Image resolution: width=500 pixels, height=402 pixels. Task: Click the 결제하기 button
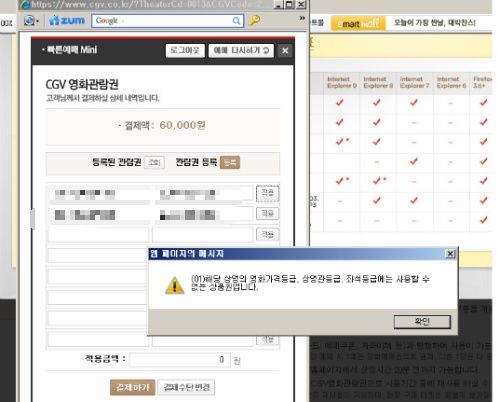(x=132, y=387)
